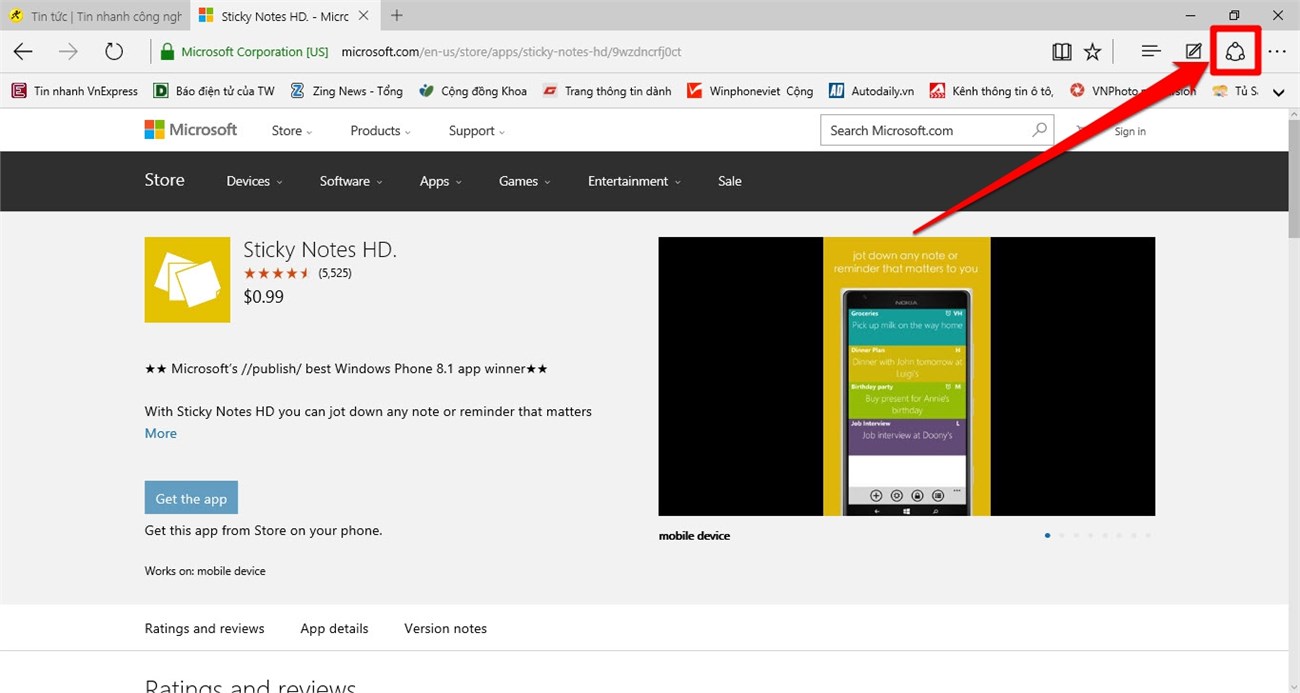This screenshot has width=1300, height=693.
Task: Open the Ratings and reviews tab
Action: click(204, 628)
